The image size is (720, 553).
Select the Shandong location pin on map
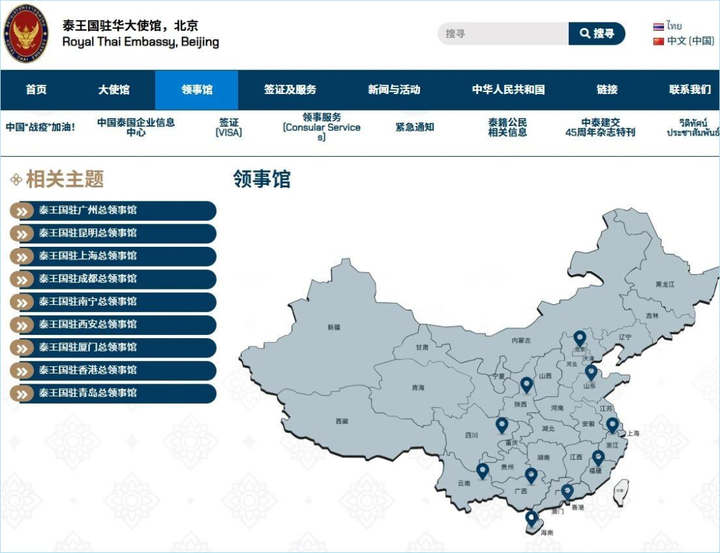pos(590,372)
